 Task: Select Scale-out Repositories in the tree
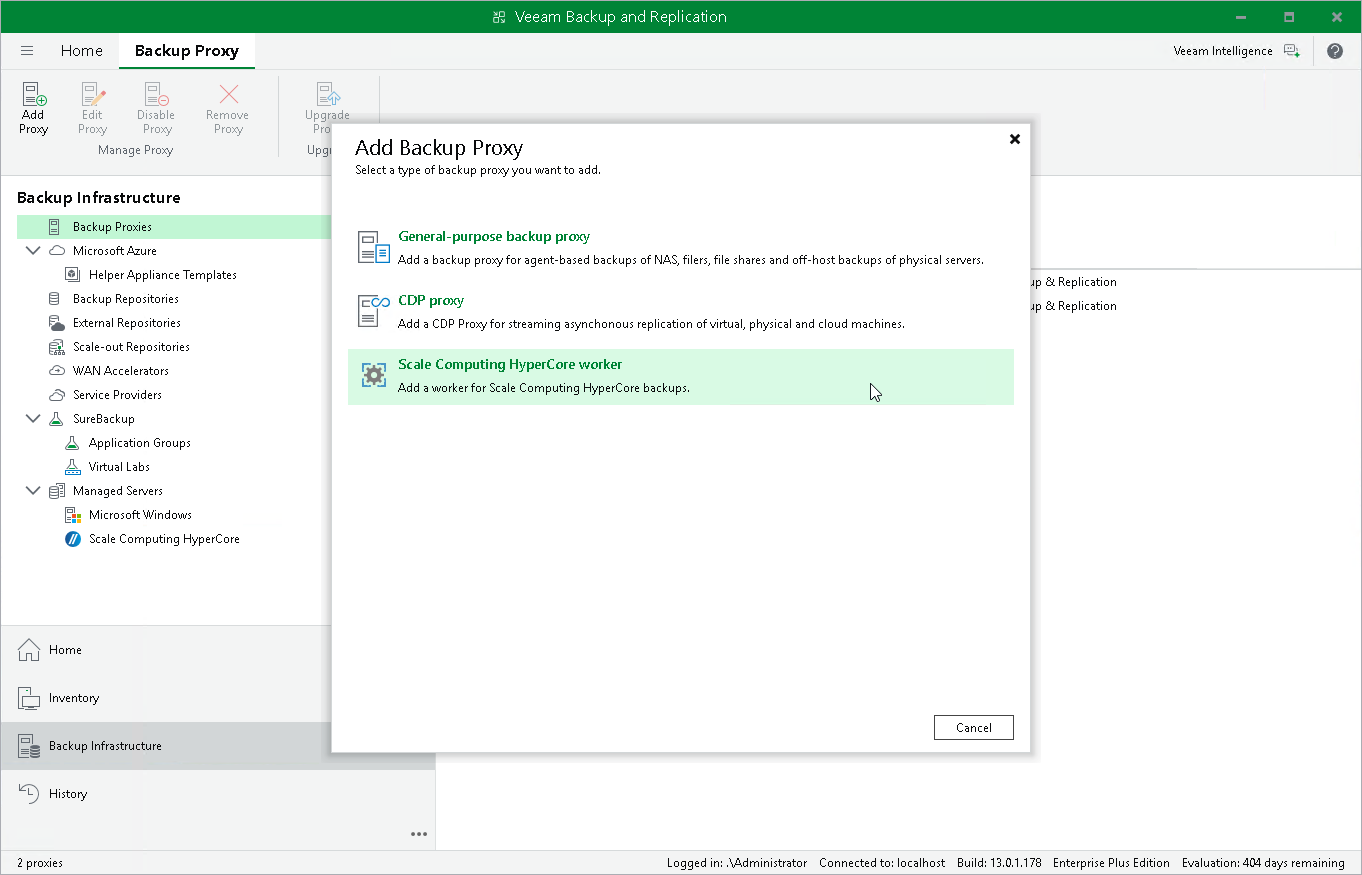click(131, 347)
